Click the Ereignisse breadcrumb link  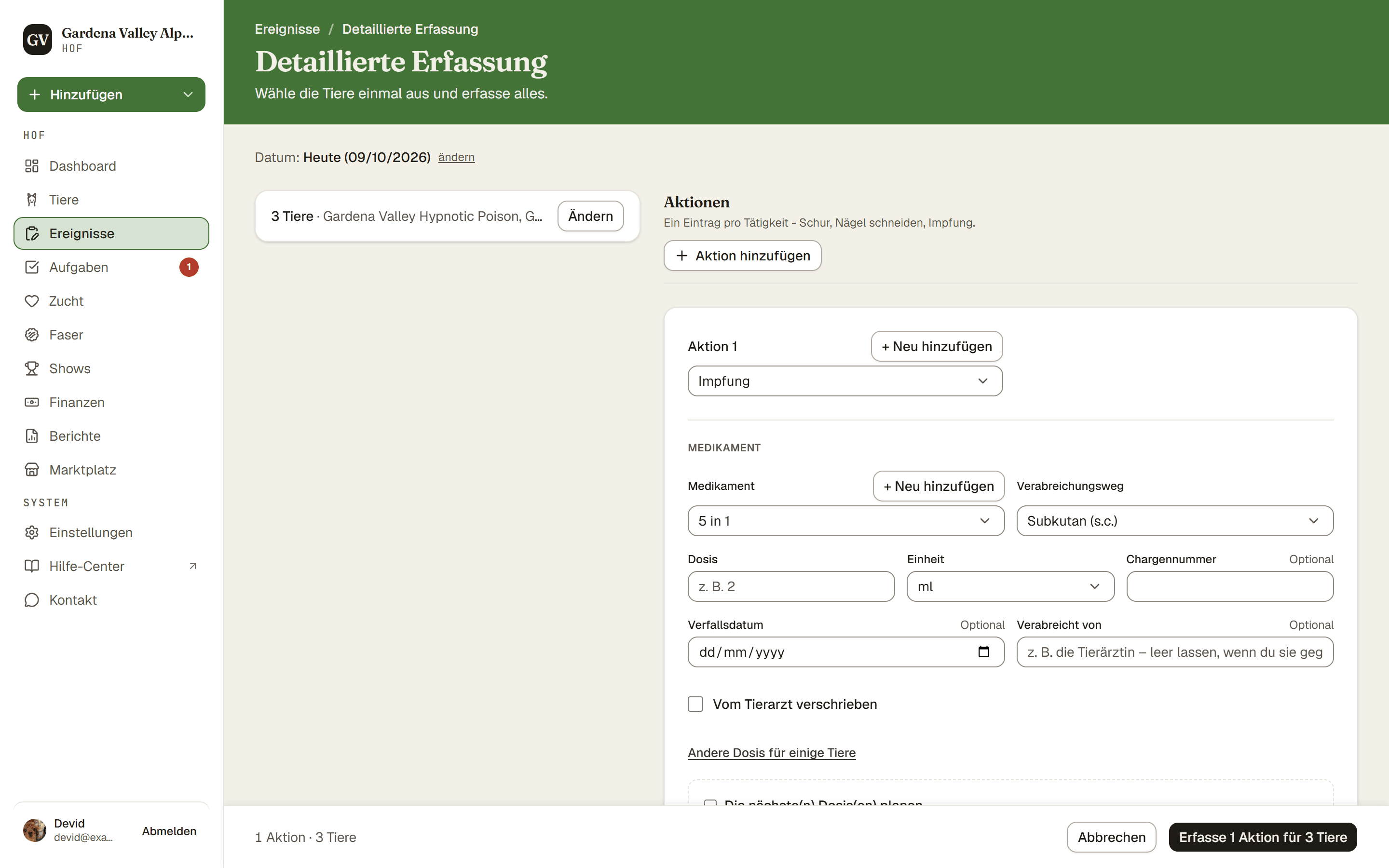[x=287, y=29]
